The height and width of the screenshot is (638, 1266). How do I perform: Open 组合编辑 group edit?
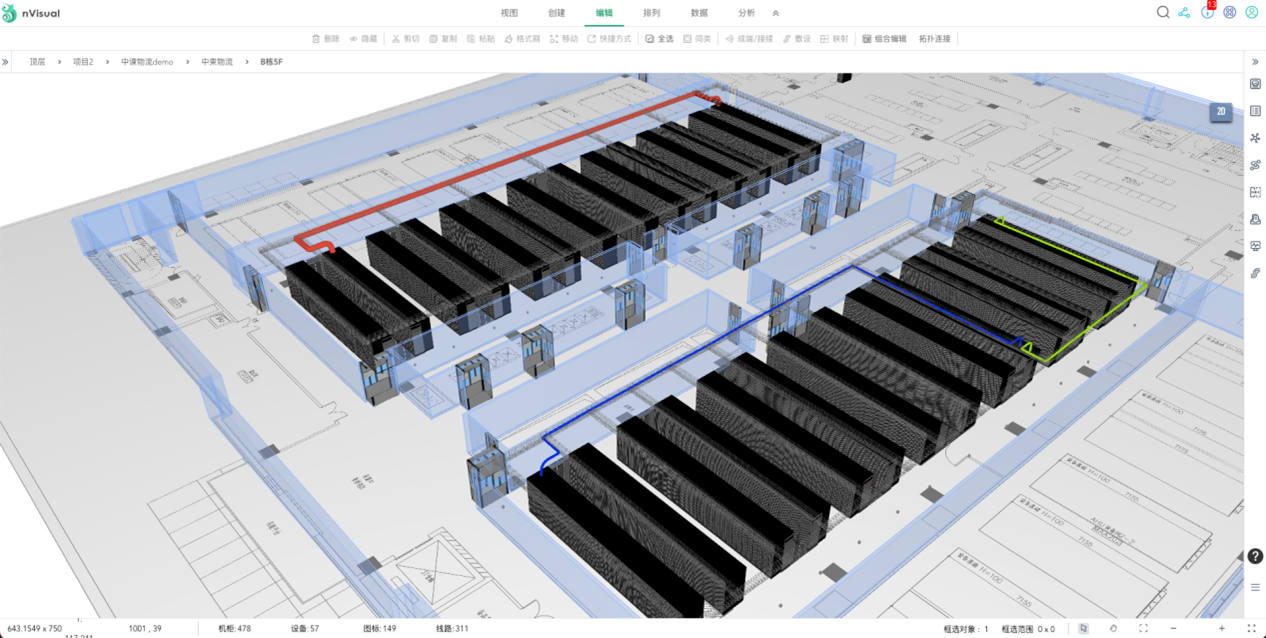click(x=884, y=39)
